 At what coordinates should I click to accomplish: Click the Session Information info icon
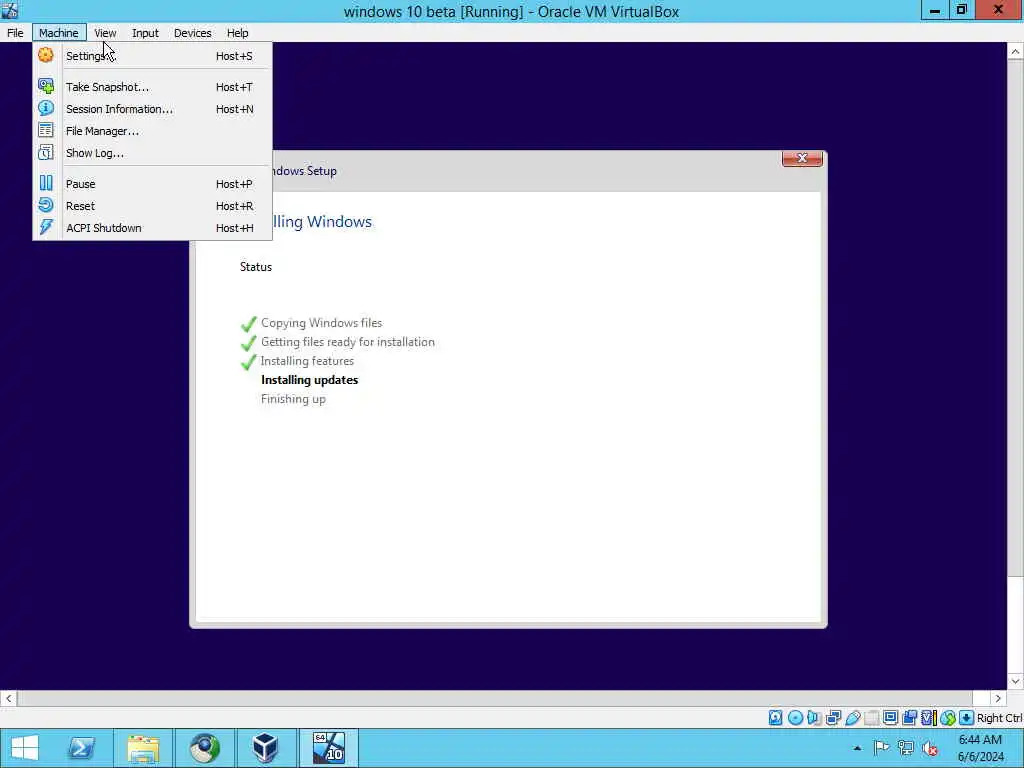(46, 108)
